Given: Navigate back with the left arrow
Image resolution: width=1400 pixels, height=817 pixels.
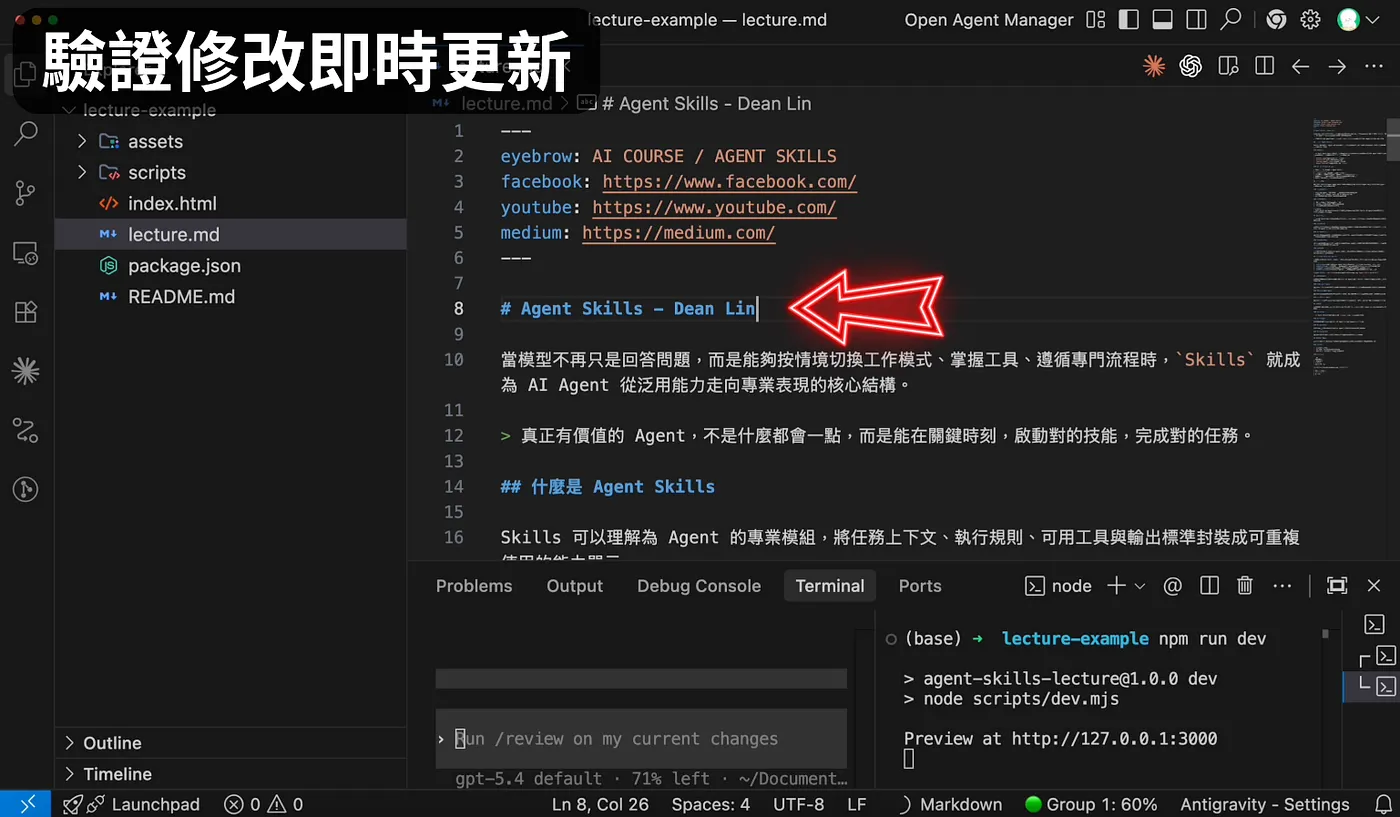Looking at the screenshot, I should click(1300, 66).
